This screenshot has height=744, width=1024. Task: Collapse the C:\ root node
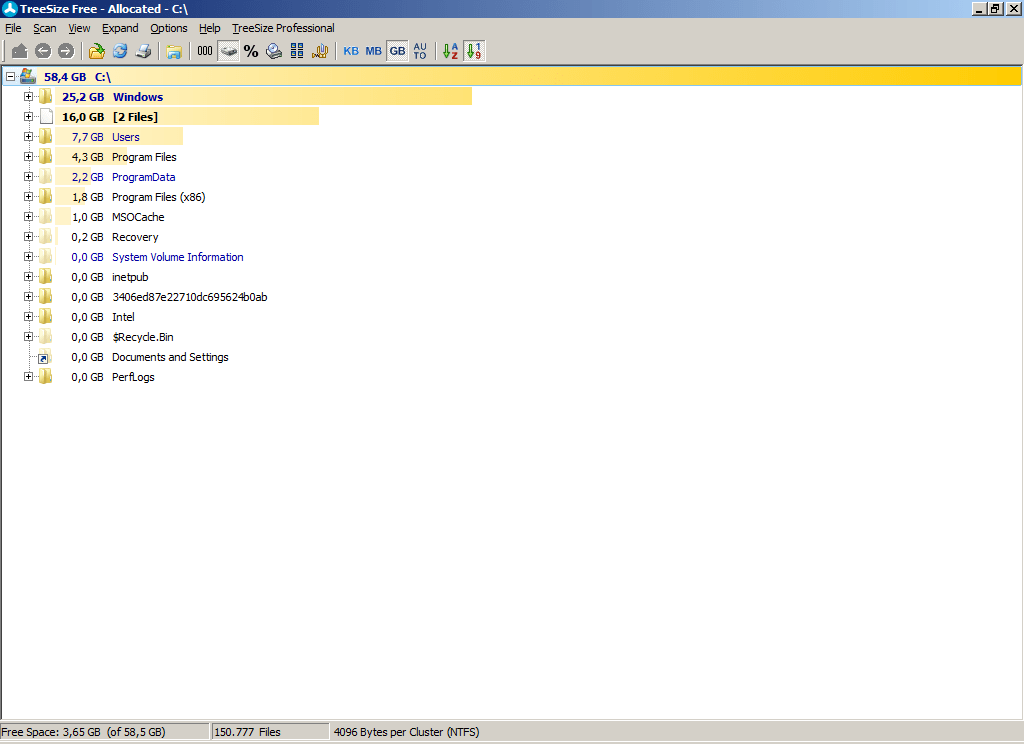(x=10, y=76)
